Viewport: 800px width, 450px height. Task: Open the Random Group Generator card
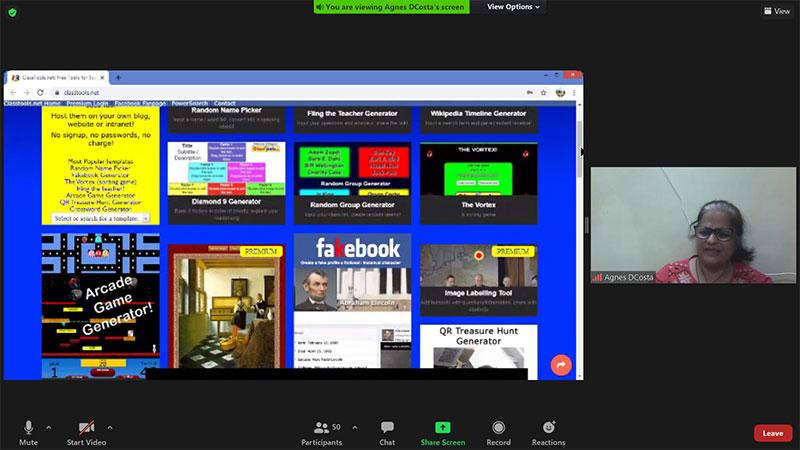click(x=353, y=183)
